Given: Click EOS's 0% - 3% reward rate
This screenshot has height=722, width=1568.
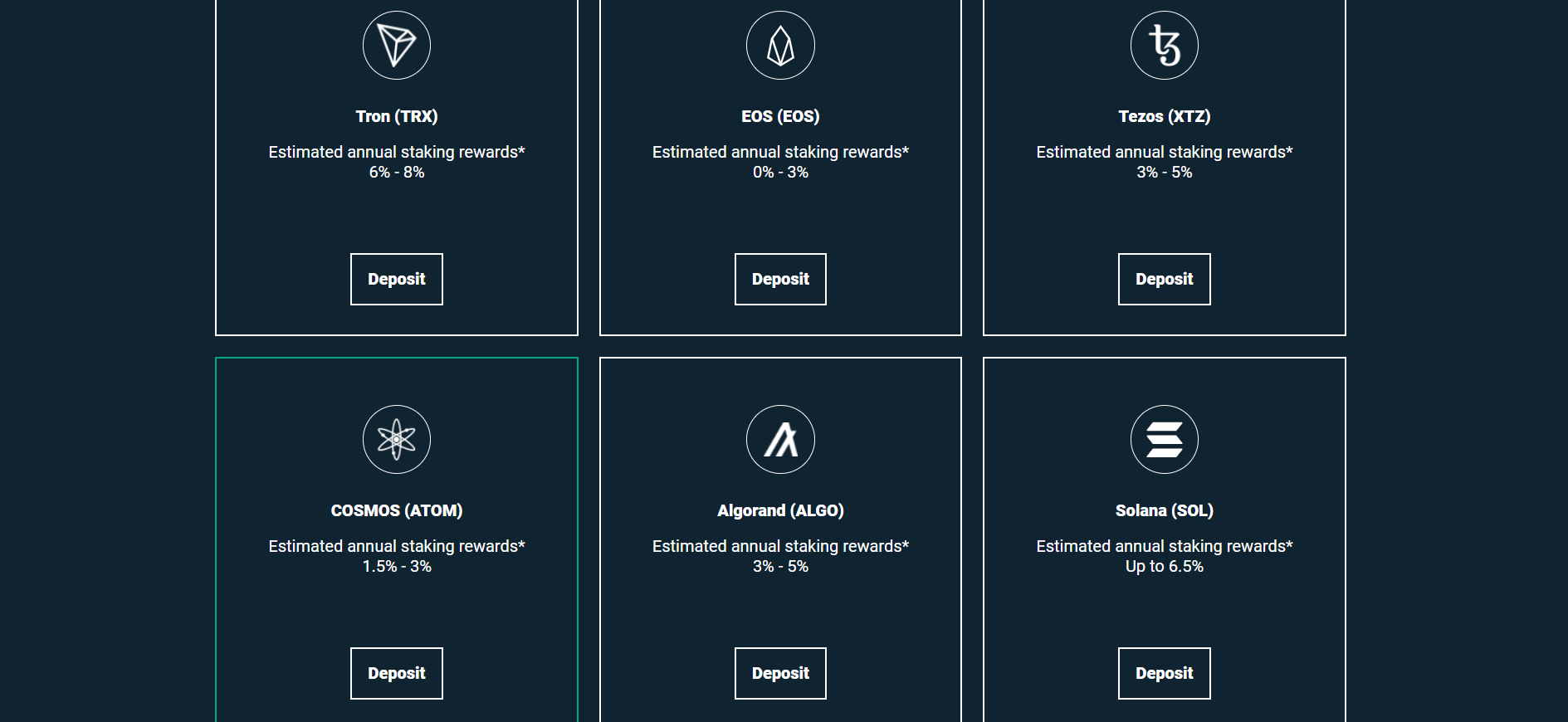Looking at the screenshot, I should click(x=780, y=172).
